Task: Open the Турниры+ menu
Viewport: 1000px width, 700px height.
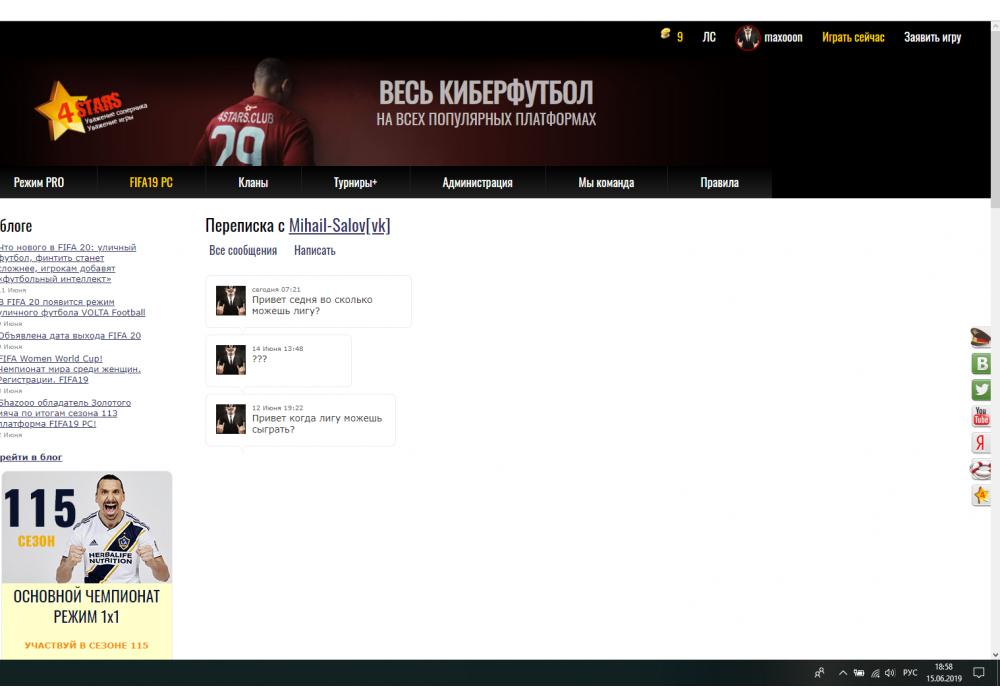Action: tap(355, 183)
